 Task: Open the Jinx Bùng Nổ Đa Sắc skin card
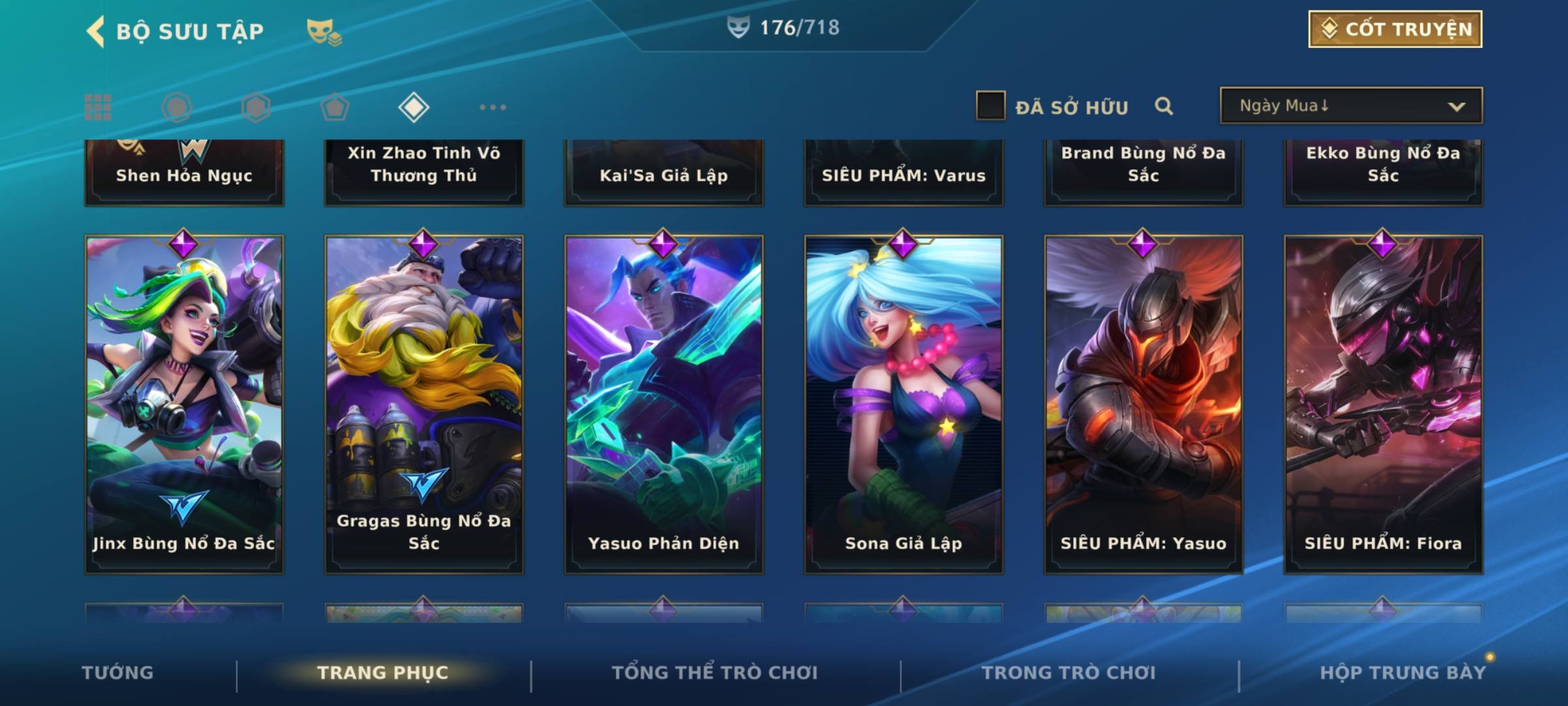click(x=184, y=404)
